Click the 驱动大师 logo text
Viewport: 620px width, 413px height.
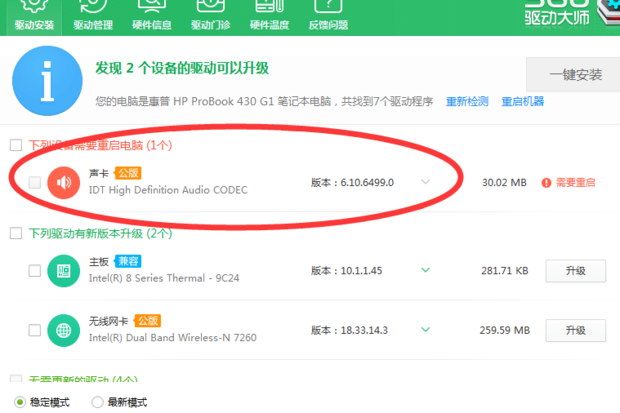point(557,18)
